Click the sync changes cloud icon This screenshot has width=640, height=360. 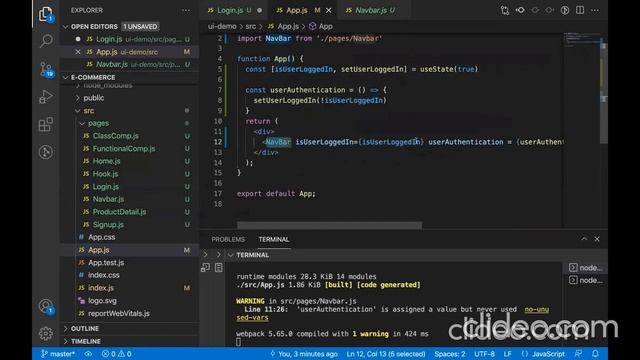88,354
